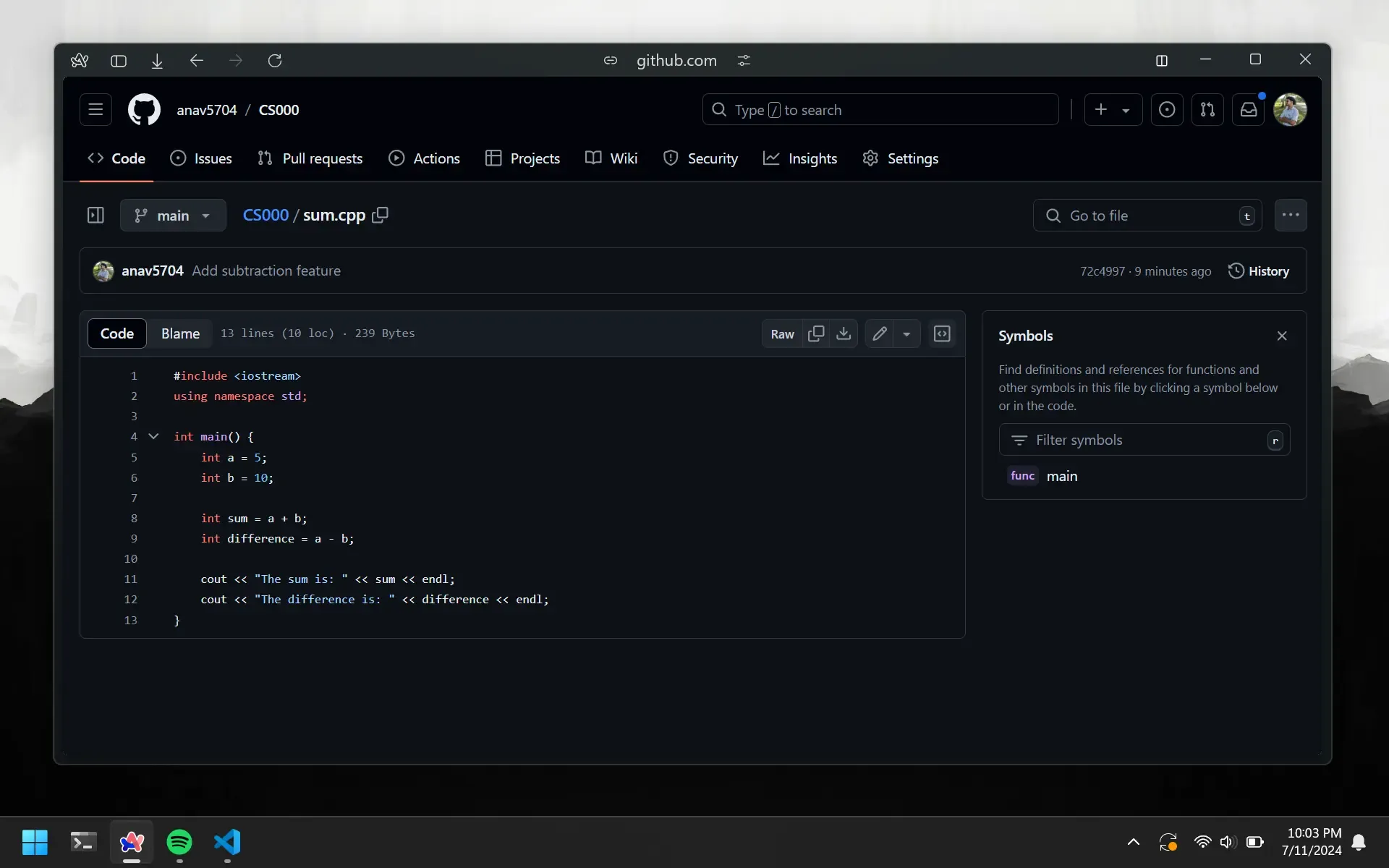Click the copy repository name icon
1389x868 pixels.
coord(380,215)
